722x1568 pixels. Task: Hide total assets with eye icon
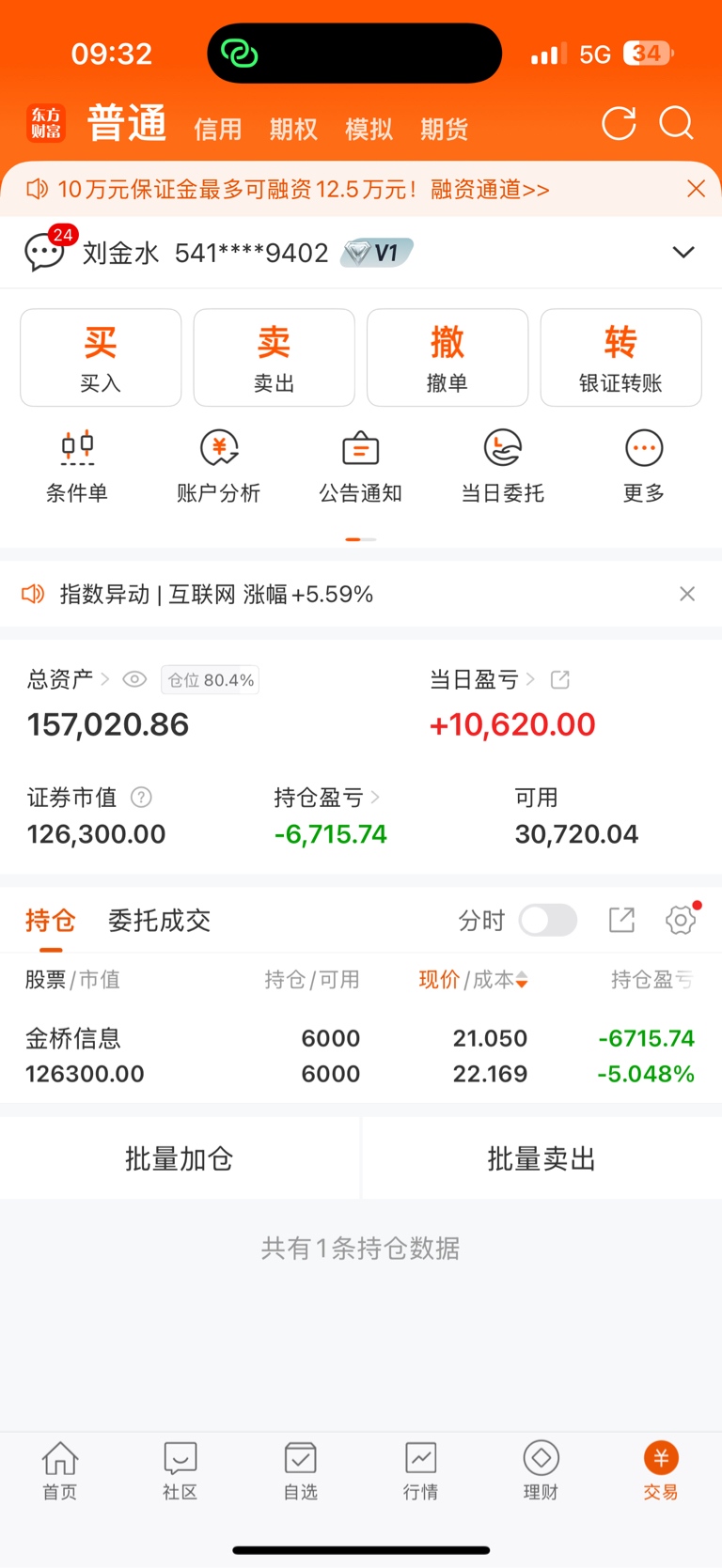[134, 679]
